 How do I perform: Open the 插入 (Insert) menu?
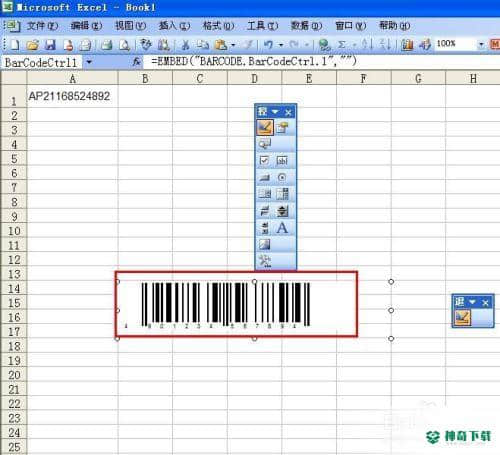tap(174, 26)
